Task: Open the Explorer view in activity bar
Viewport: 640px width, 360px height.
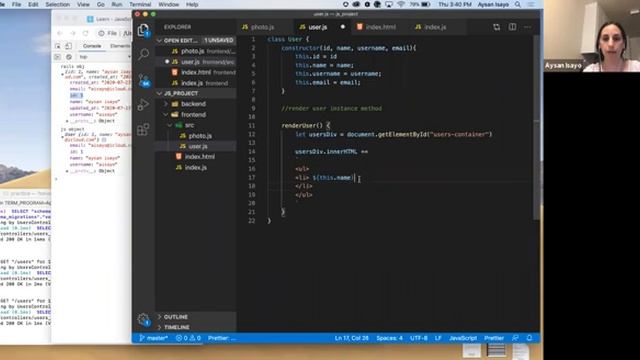Action: [x=143, y=30]
